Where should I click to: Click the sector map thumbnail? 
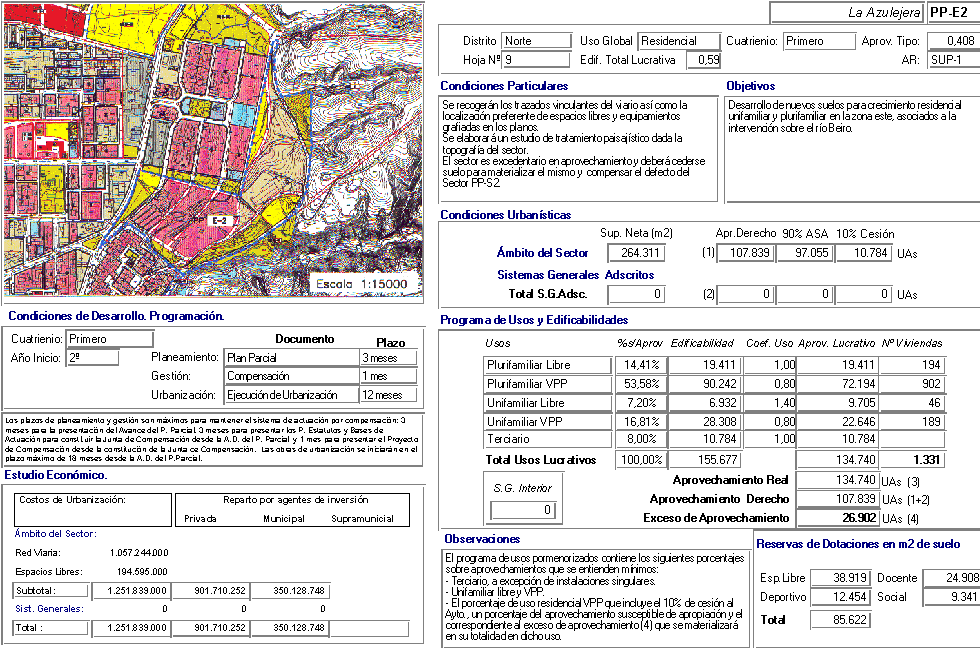[x=212, y=150]
